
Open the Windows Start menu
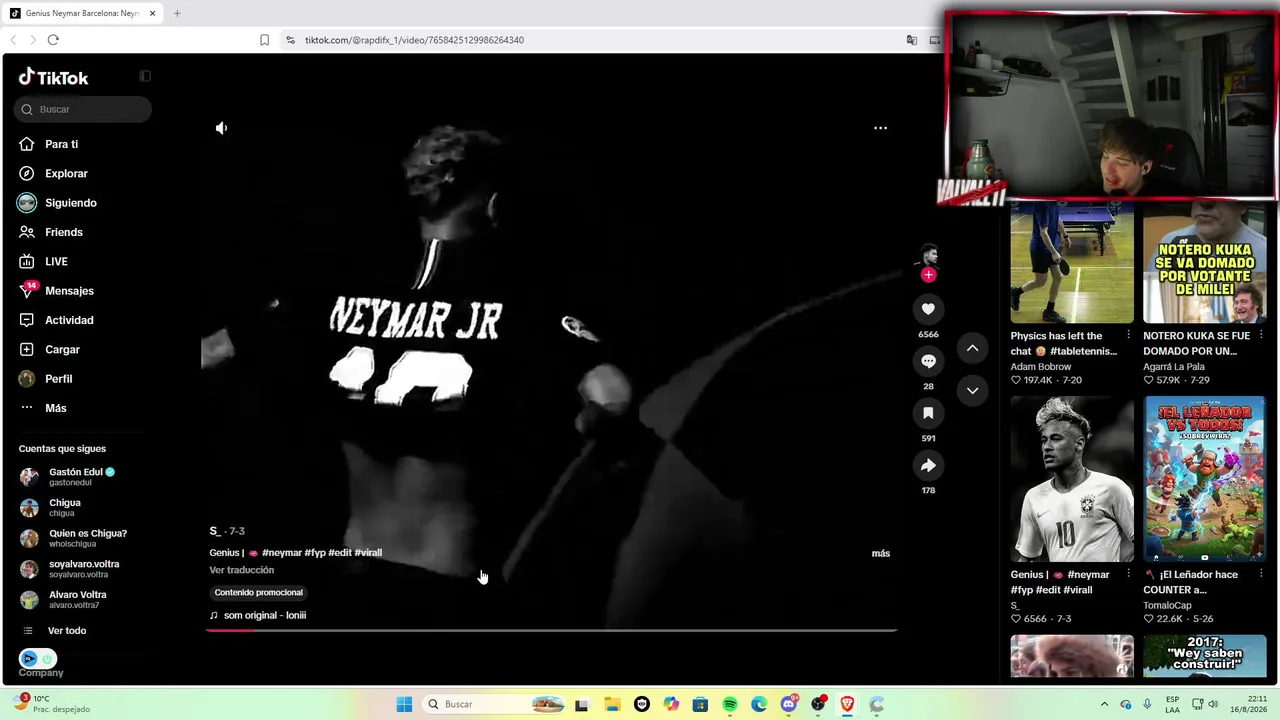pyautogui.click(x=404, y=704)
